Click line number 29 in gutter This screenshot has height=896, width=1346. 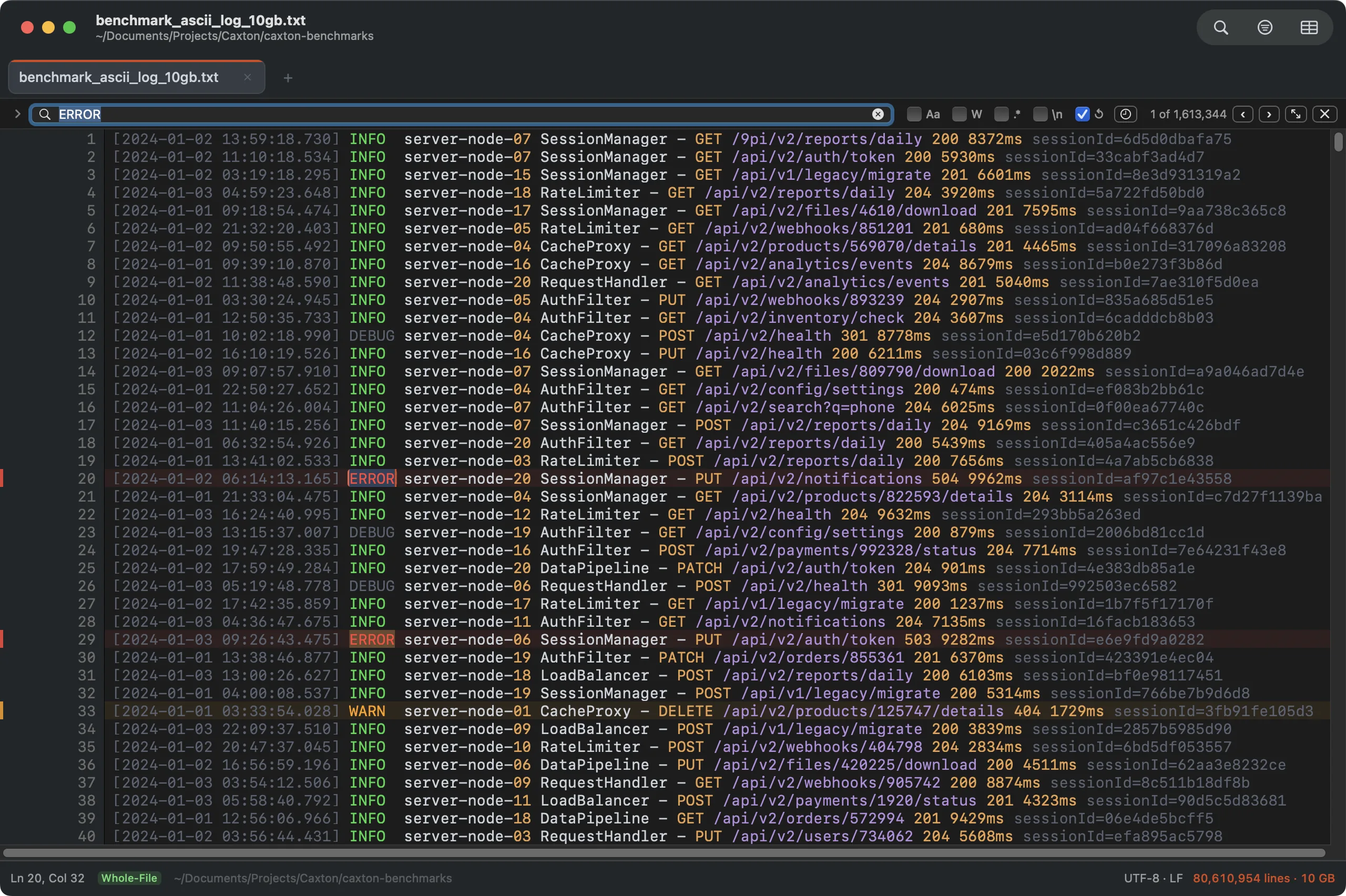coord(87,639)
